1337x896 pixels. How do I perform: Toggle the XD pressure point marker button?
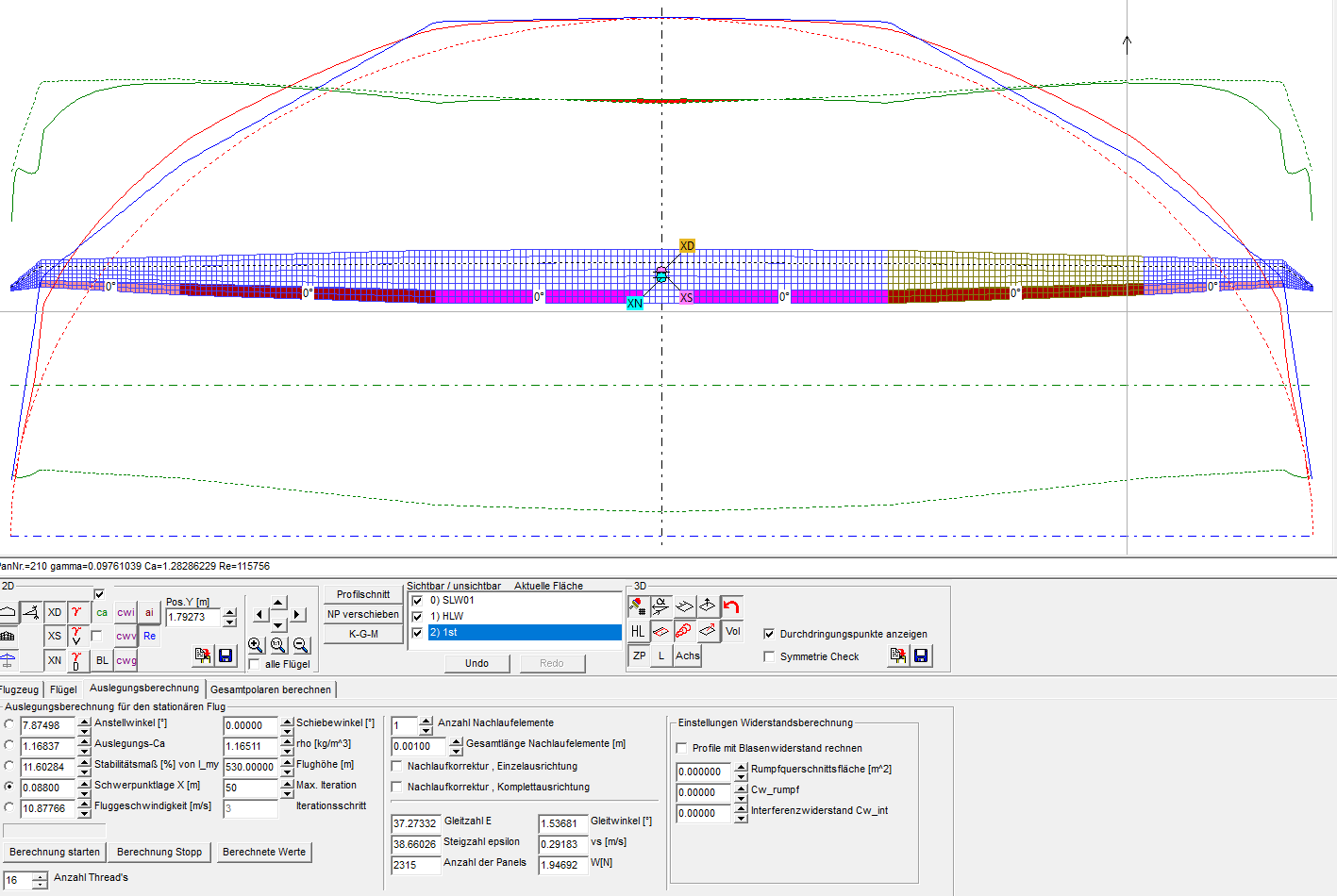[55, 612]
